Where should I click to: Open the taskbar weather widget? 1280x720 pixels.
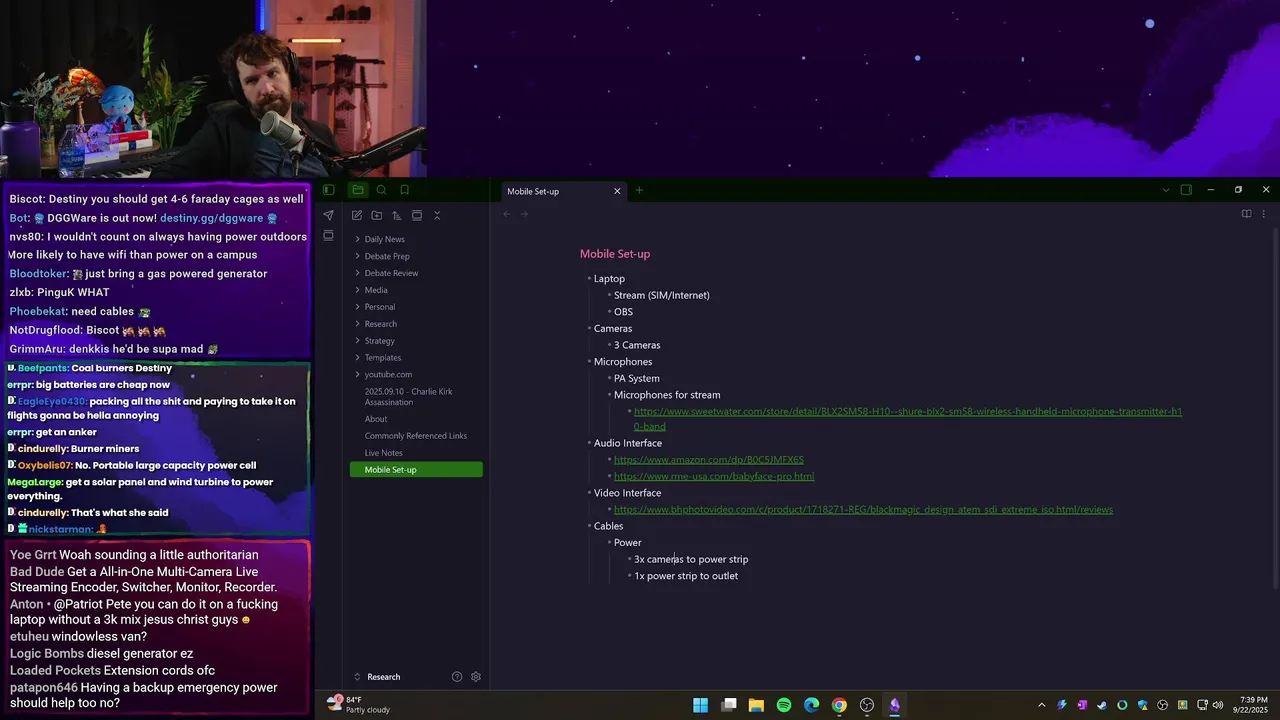pos(359,705)
